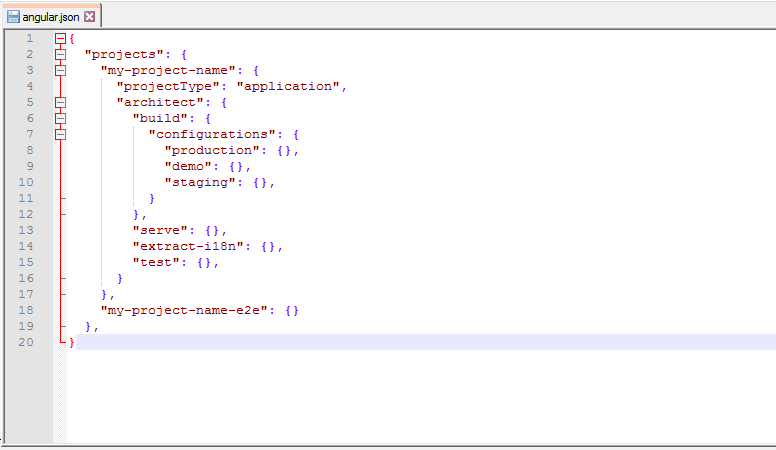This screenshot has width=776, height=450.
Task: Click the closing red brace on line 20
Action: (72, 342)
